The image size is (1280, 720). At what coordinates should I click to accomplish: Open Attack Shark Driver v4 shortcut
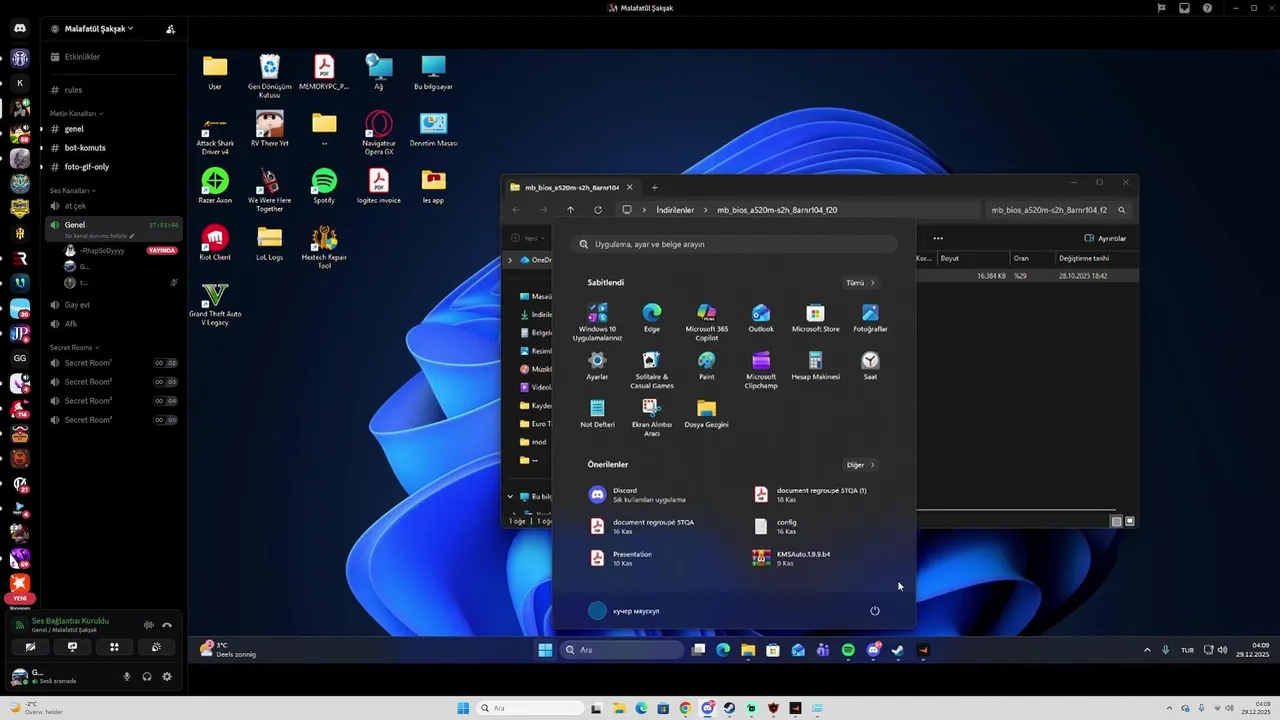coord(214,133)
